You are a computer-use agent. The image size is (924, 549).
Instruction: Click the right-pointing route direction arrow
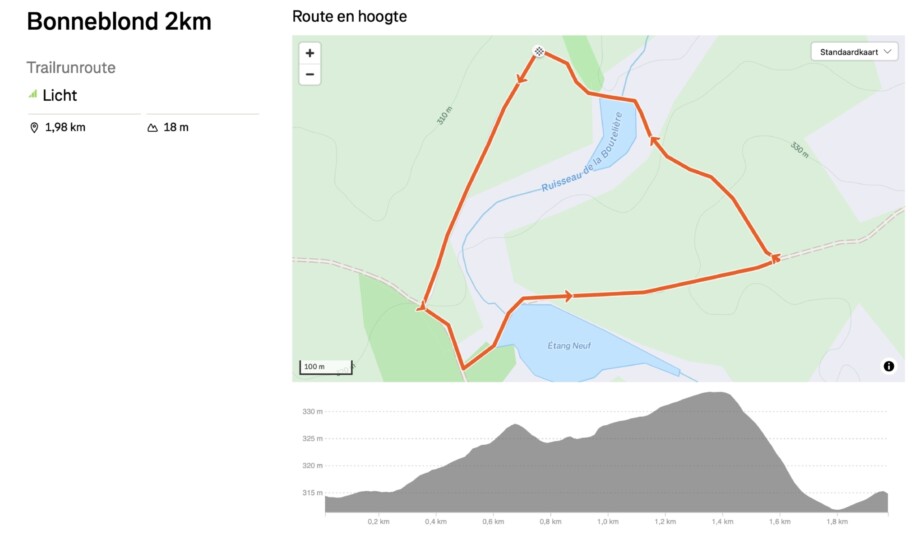[x=568, y=296]
